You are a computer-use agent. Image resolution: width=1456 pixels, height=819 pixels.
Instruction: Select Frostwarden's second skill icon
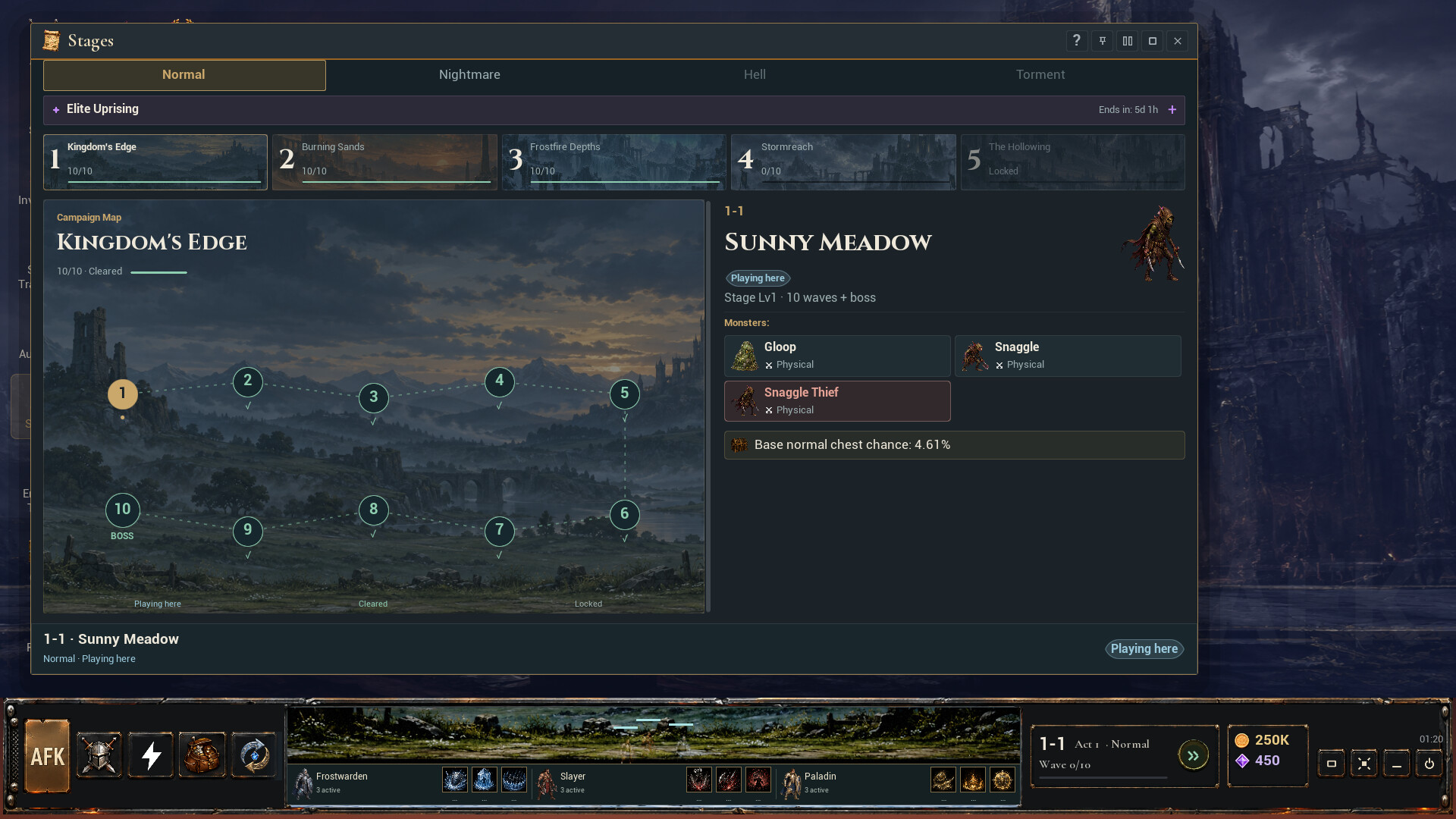pos(485,780)
